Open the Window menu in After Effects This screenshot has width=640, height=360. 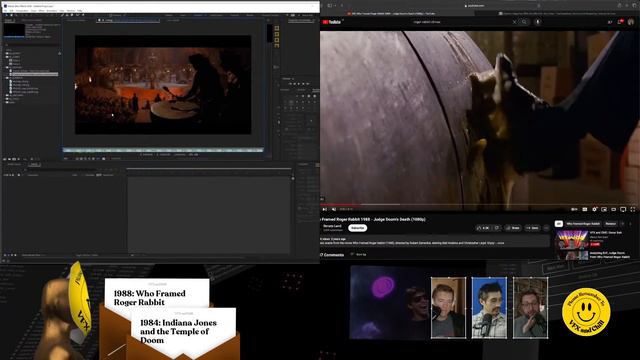tap(71, 11)
